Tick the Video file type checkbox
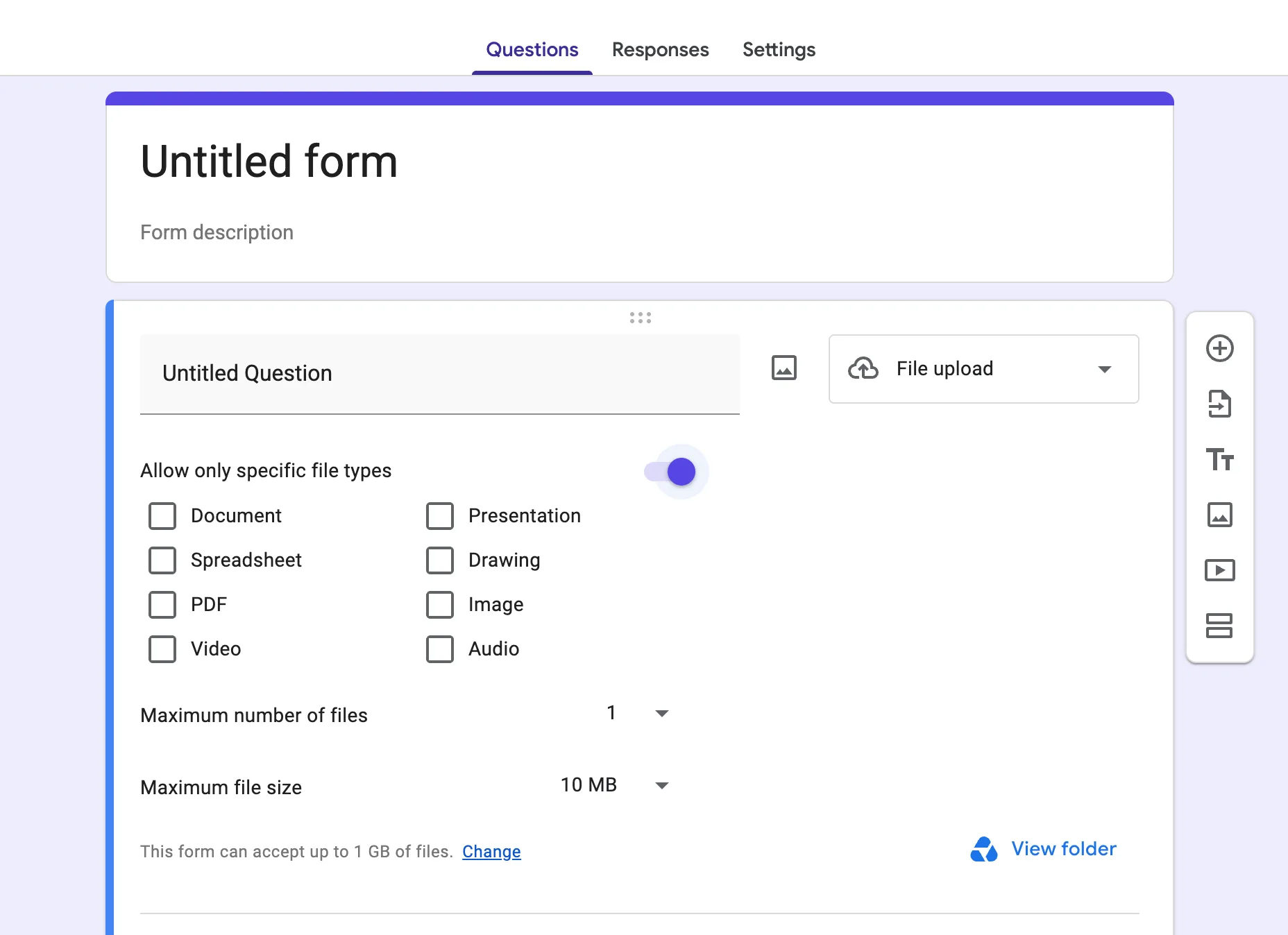 pos(162,649)
